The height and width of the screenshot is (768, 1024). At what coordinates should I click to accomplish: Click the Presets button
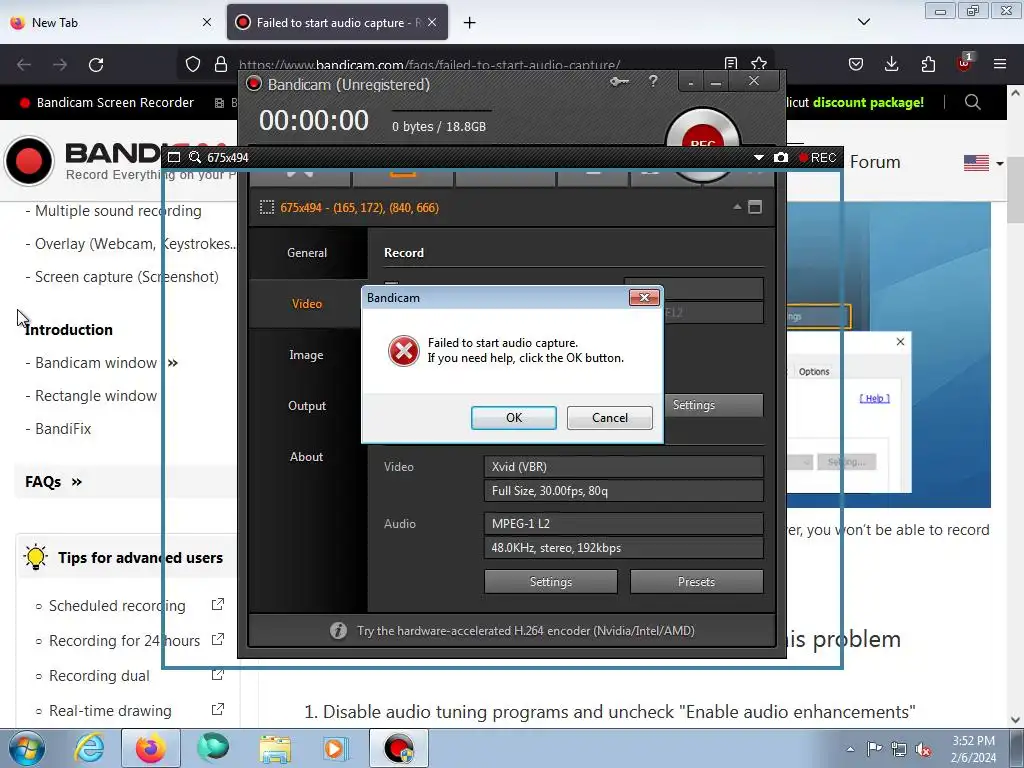[696, 582]
